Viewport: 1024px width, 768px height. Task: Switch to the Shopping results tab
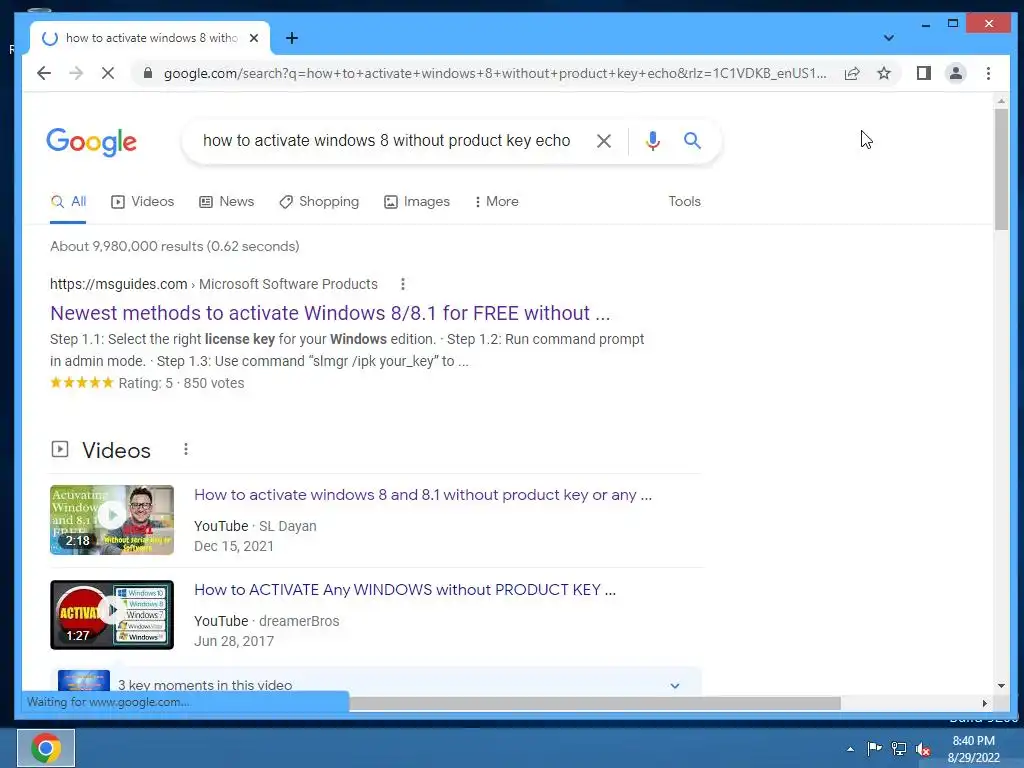(x=319, y=201)
